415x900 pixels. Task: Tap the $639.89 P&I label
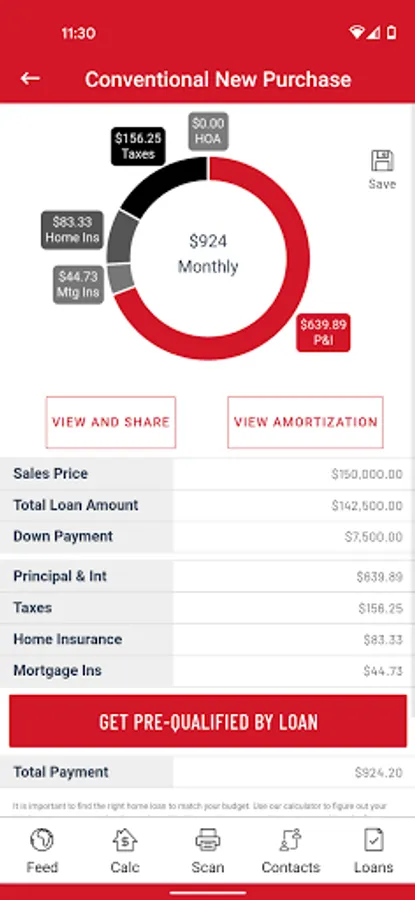(x=323, y=333)
